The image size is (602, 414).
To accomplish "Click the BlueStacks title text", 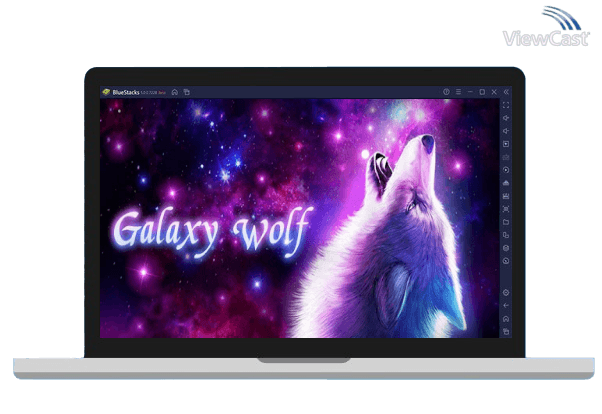I will click(x=126, y=92).
